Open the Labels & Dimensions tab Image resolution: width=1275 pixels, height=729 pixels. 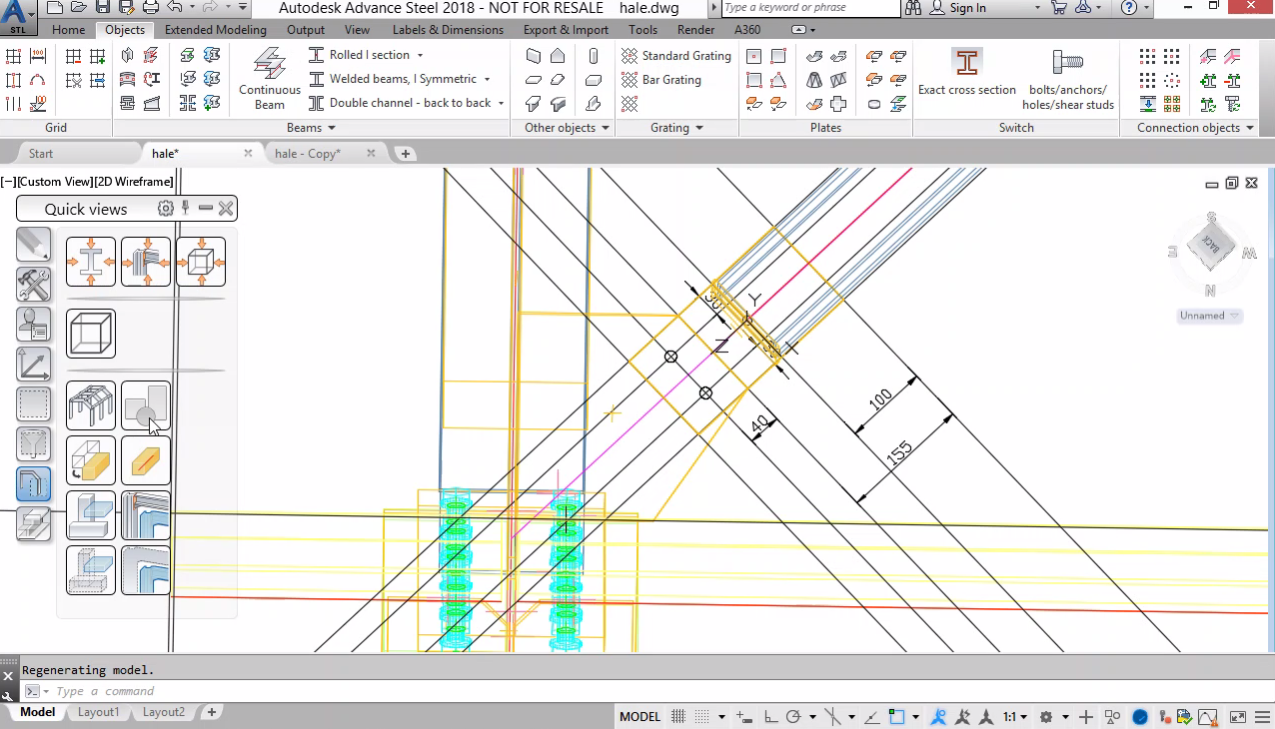click(447, 30)
